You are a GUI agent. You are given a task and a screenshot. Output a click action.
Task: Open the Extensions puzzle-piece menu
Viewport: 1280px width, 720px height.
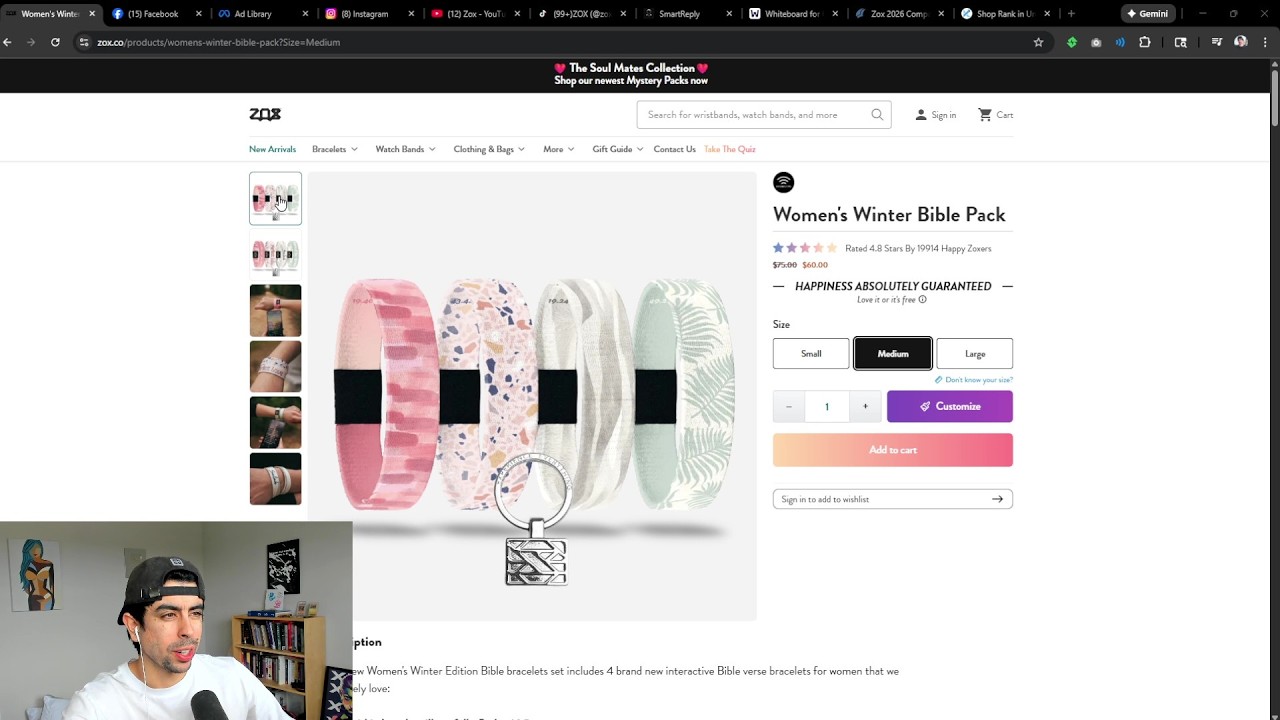point(1145,42)
